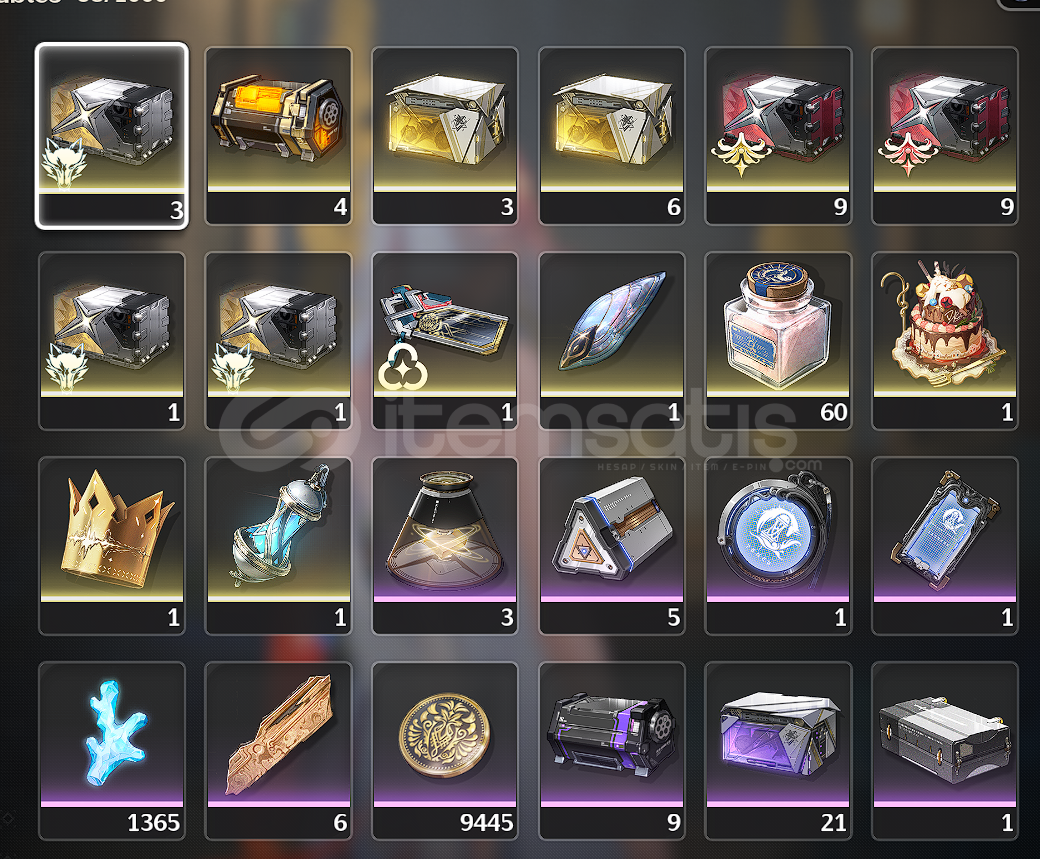Click the triangular metal case with count 5

coord(612,546)
